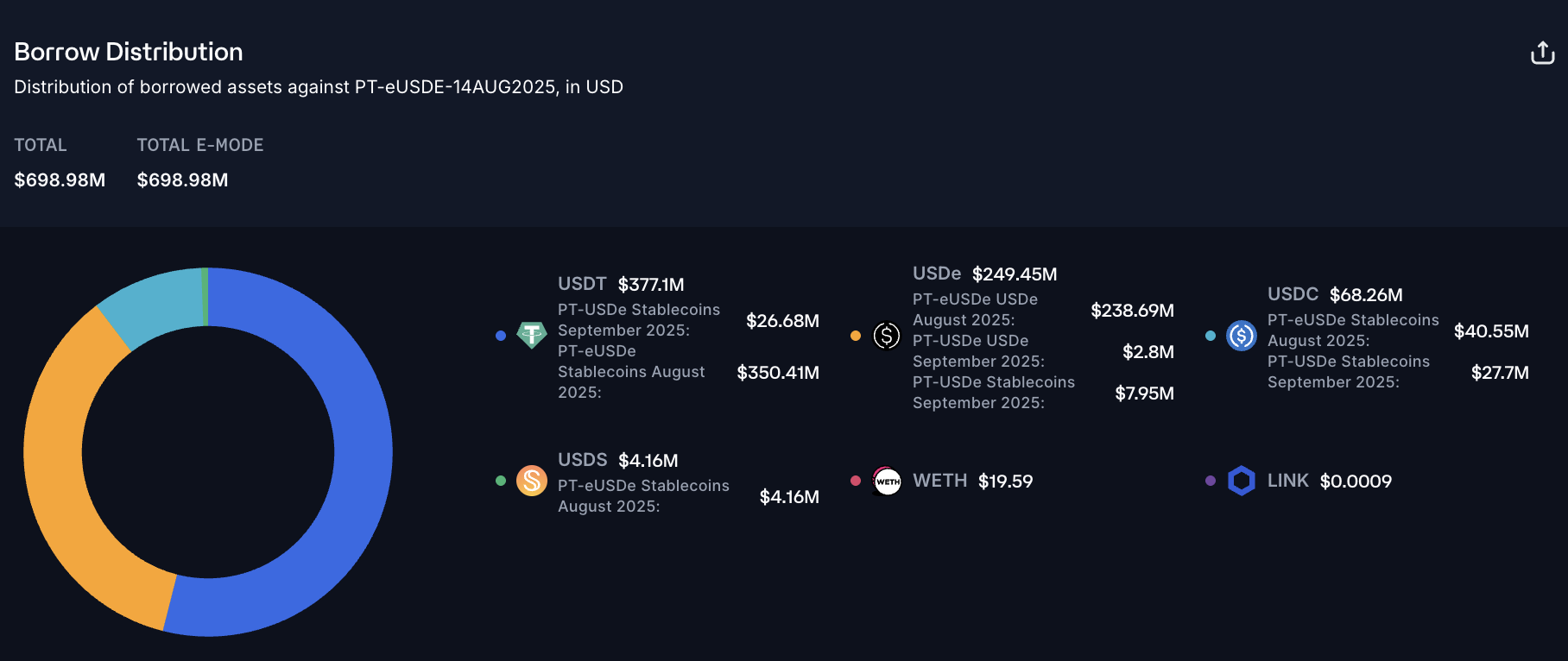Click the blue USDT legend dot
This screenshot has height=661, width=1568.
(x=501, y=336)
